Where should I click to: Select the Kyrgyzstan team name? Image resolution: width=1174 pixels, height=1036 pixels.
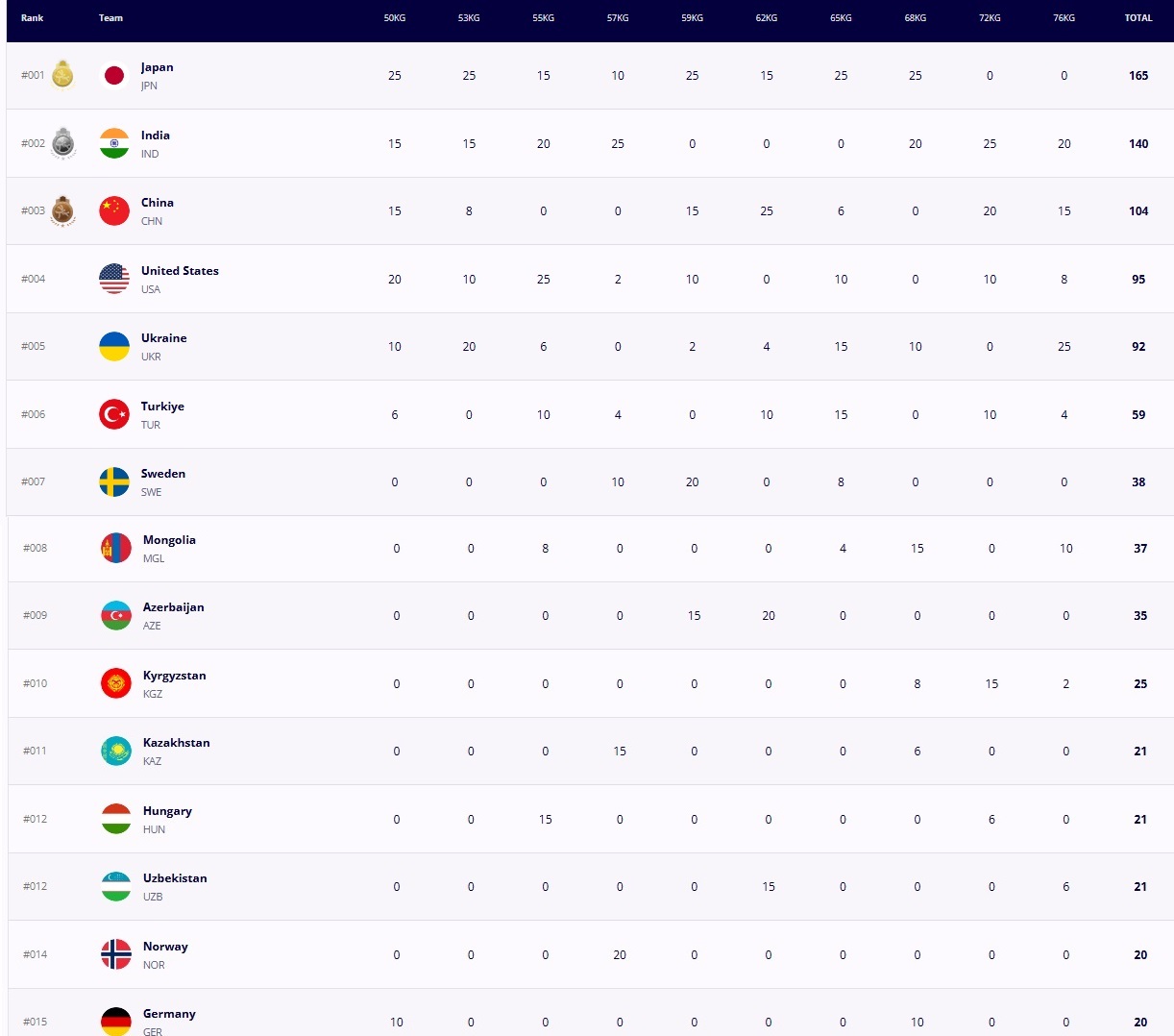click(174, 676)
